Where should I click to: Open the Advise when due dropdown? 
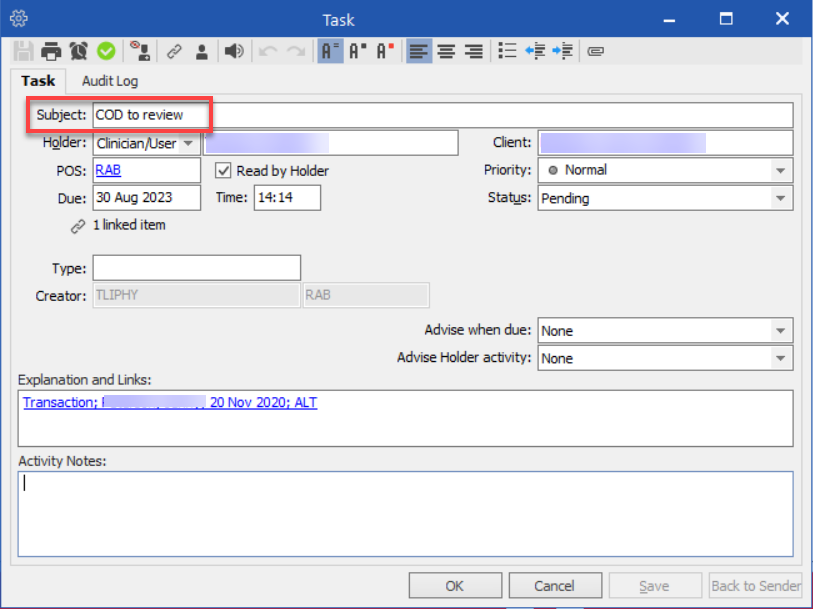pyautogui.click(x=779, y=331)
